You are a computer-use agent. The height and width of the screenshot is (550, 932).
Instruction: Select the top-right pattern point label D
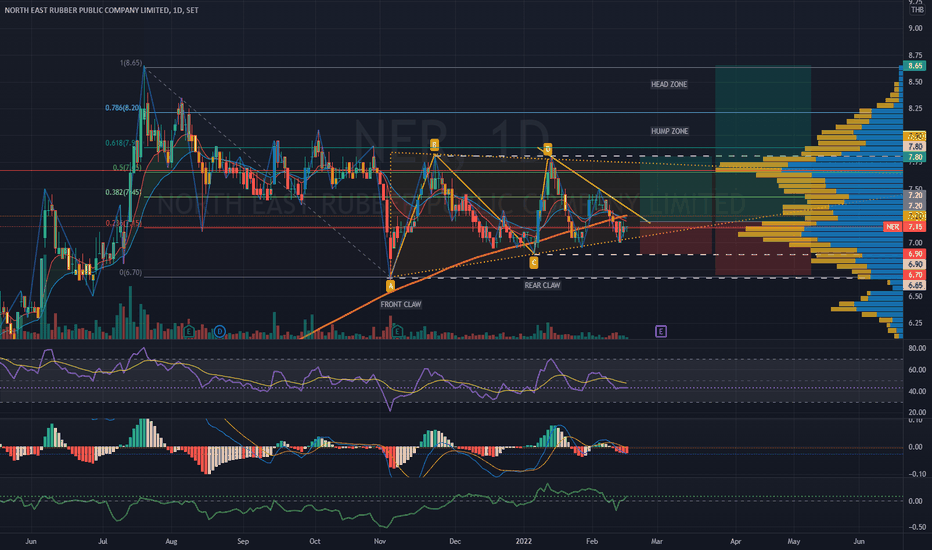click(x=547, y=149)
